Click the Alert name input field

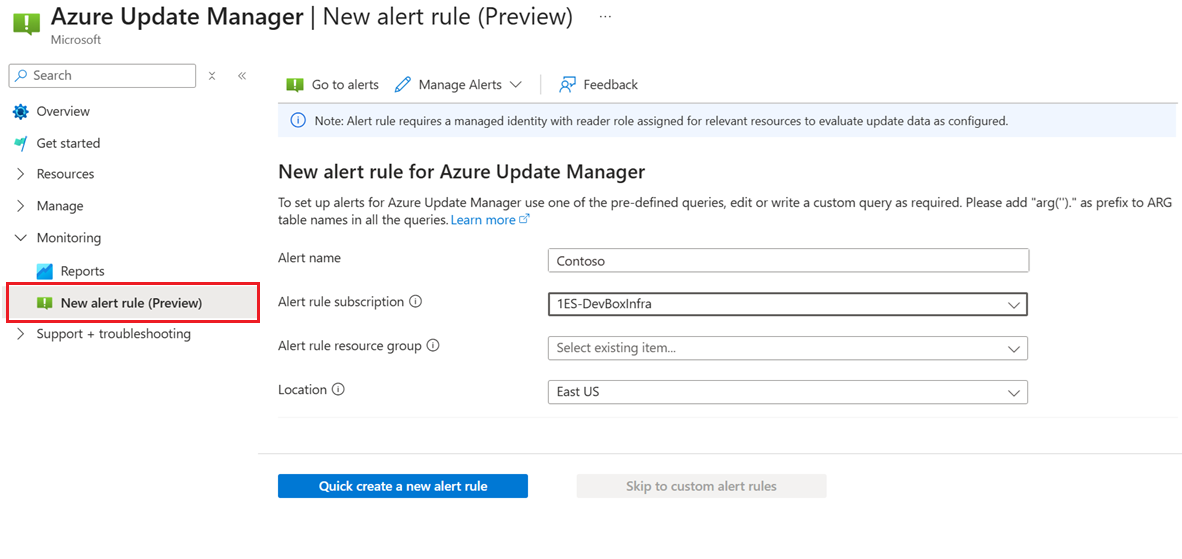tap(787, 260)
